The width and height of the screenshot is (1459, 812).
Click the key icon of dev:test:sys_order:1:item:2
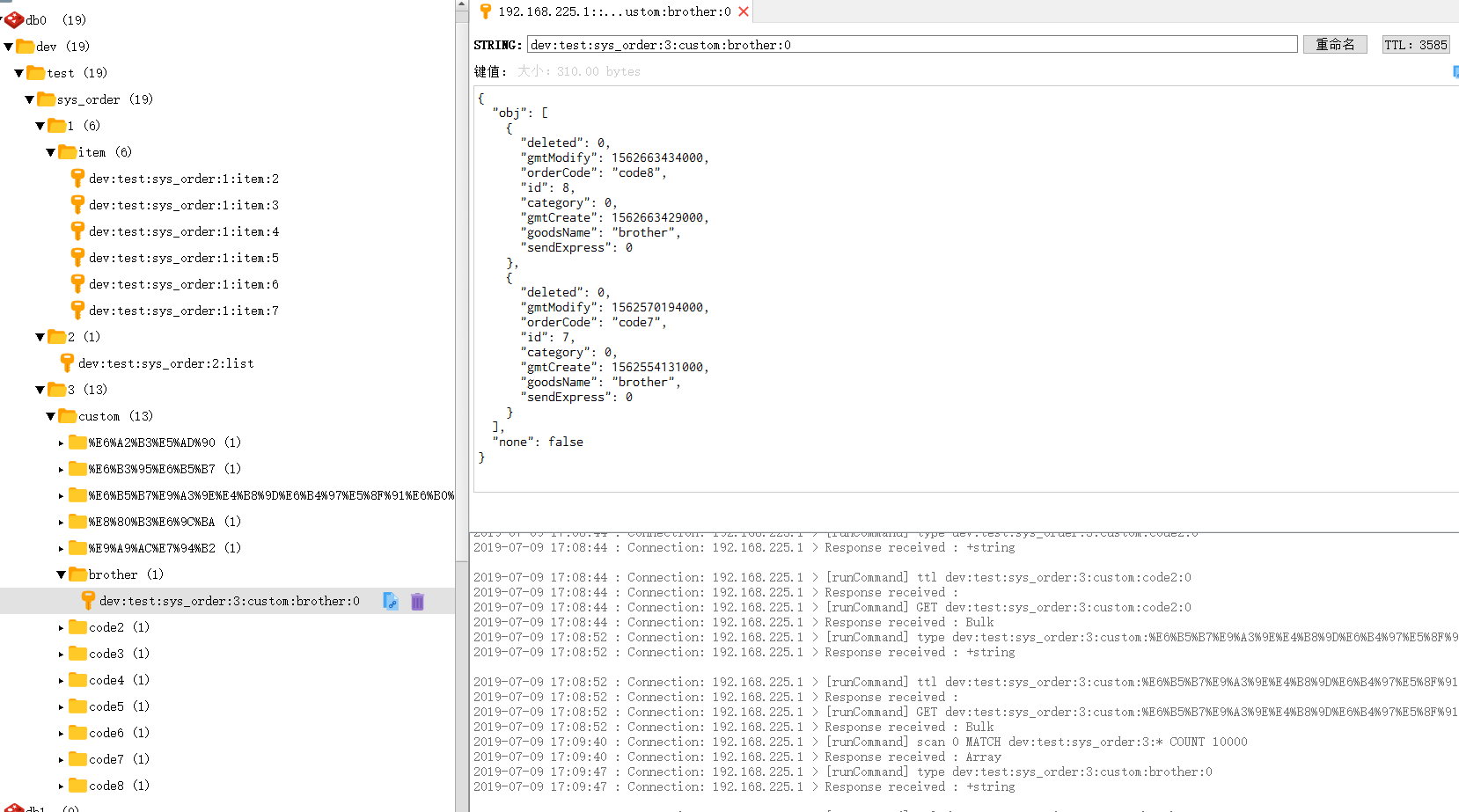(x=77, y=178)
